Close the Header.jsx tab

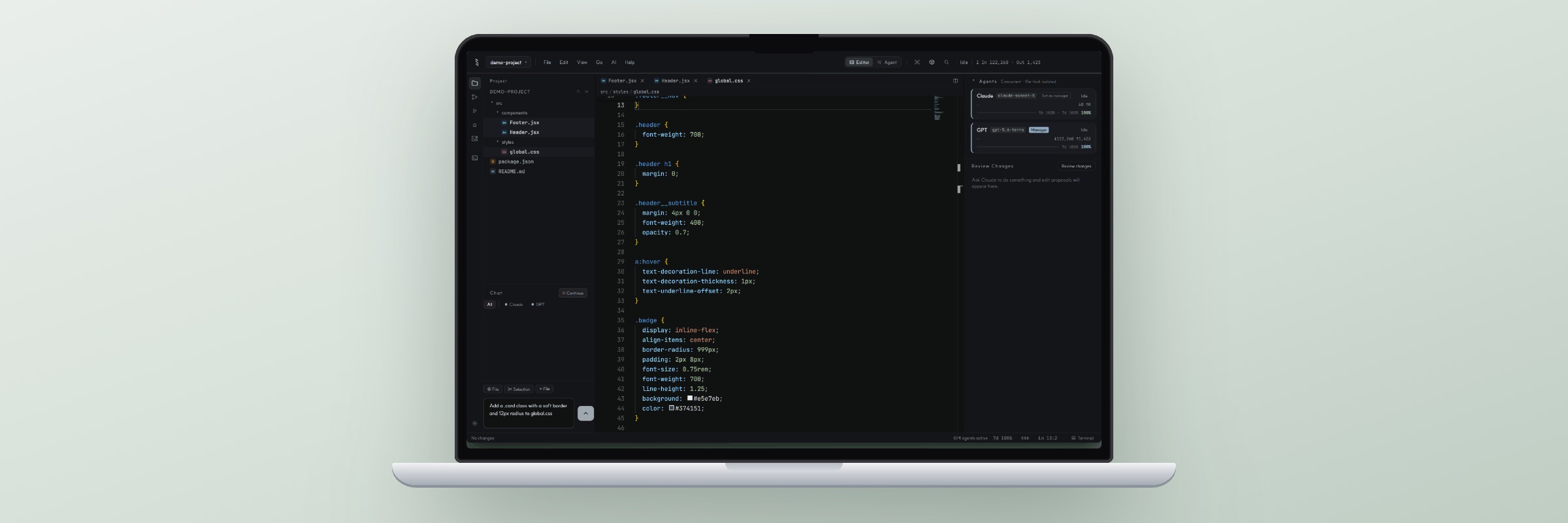click(x=695, y=81)
